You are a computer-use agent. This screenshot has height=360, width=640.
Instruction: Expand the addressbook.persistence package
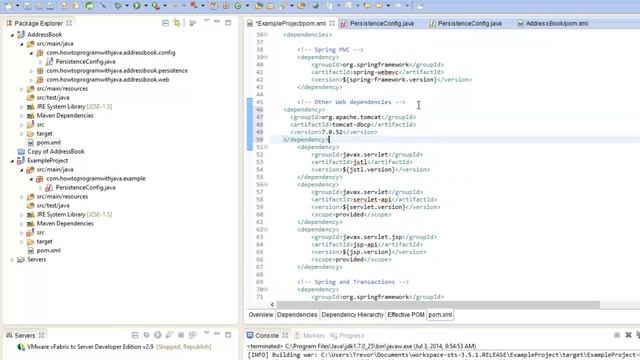pos(31,71)
